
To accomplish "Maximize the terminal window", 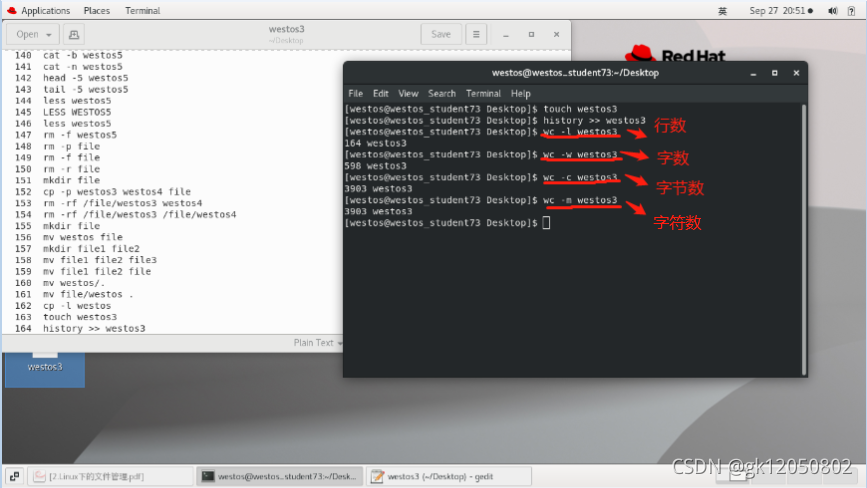I will point(775,73).
